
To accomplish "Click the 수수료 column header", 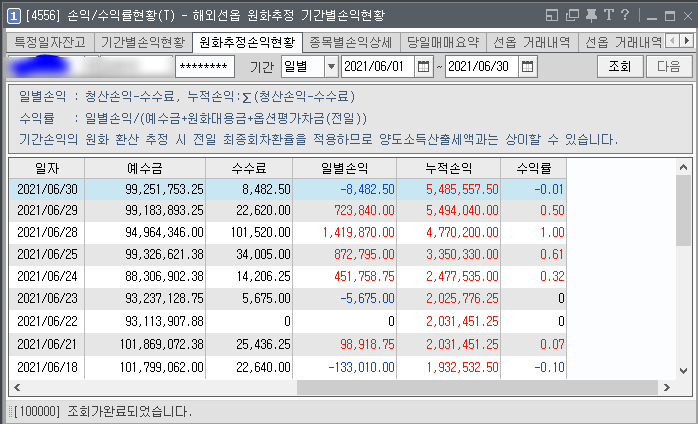I will click(249, 168).
